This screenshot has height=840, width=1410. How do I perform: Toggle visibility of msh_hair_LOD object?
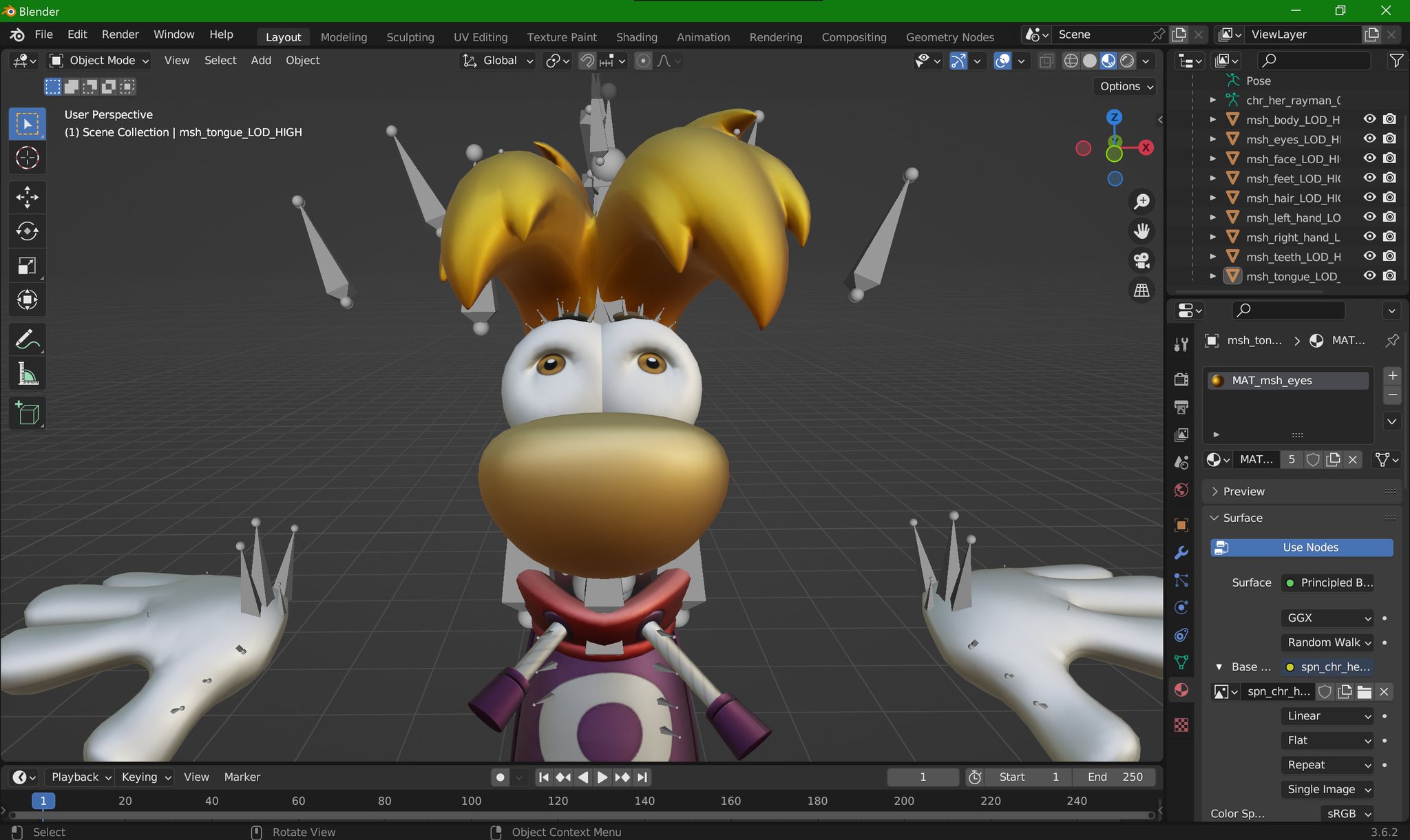(x=1370, y=198)
